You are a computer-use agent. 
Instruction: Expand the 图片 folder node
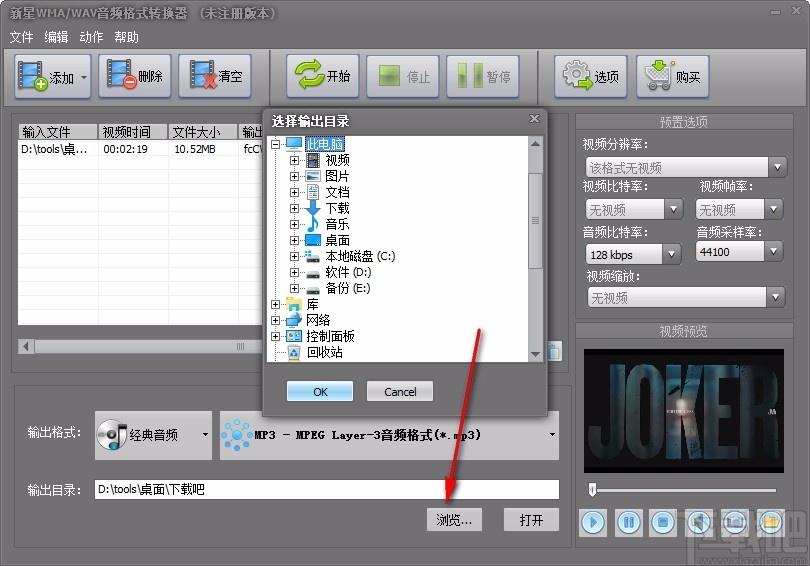[x=294, y=177]
